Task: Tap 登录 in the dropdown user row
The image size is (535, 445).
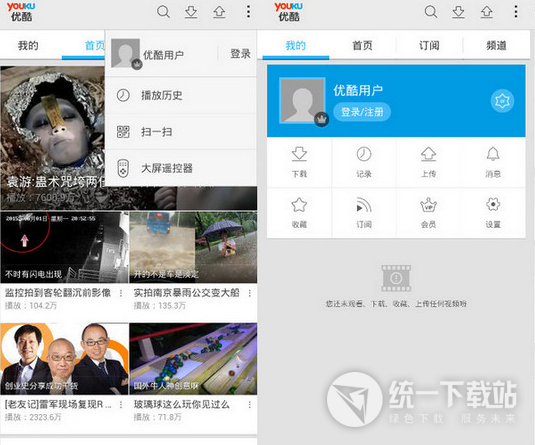Action: pos(240,54)
